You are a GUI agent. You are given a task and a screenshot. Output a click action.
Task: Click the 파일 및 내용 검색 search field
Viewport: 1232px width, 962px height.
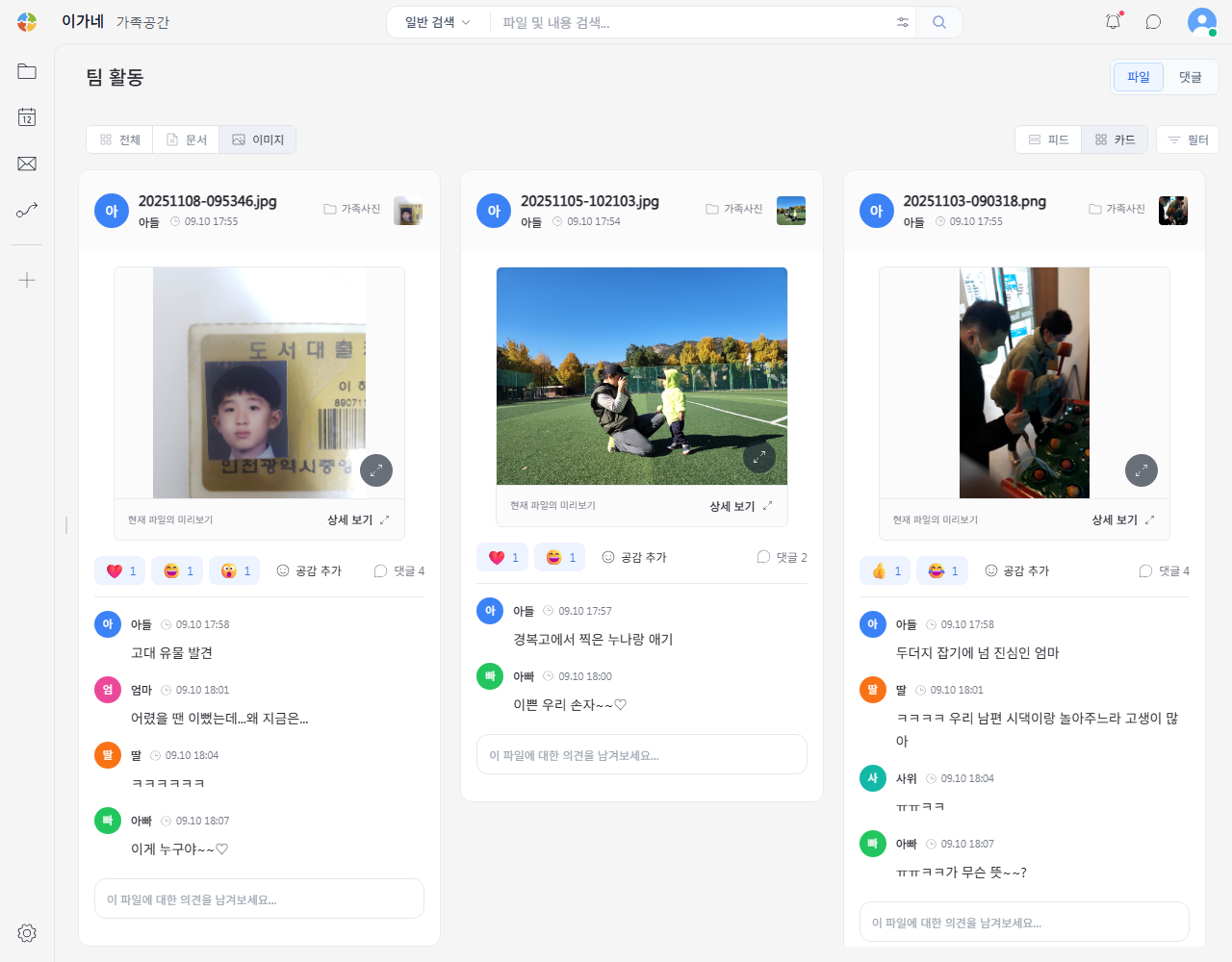pyautogui.click(x=693, y=22)
